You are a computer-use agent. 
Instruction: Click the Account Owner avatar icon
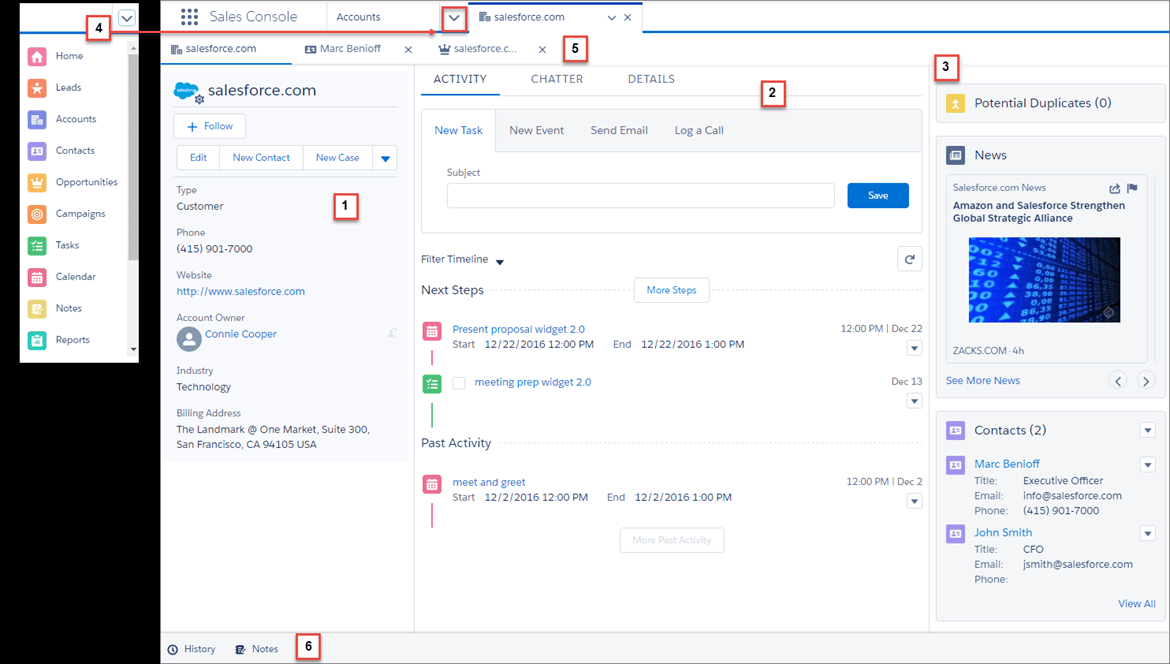189,339
